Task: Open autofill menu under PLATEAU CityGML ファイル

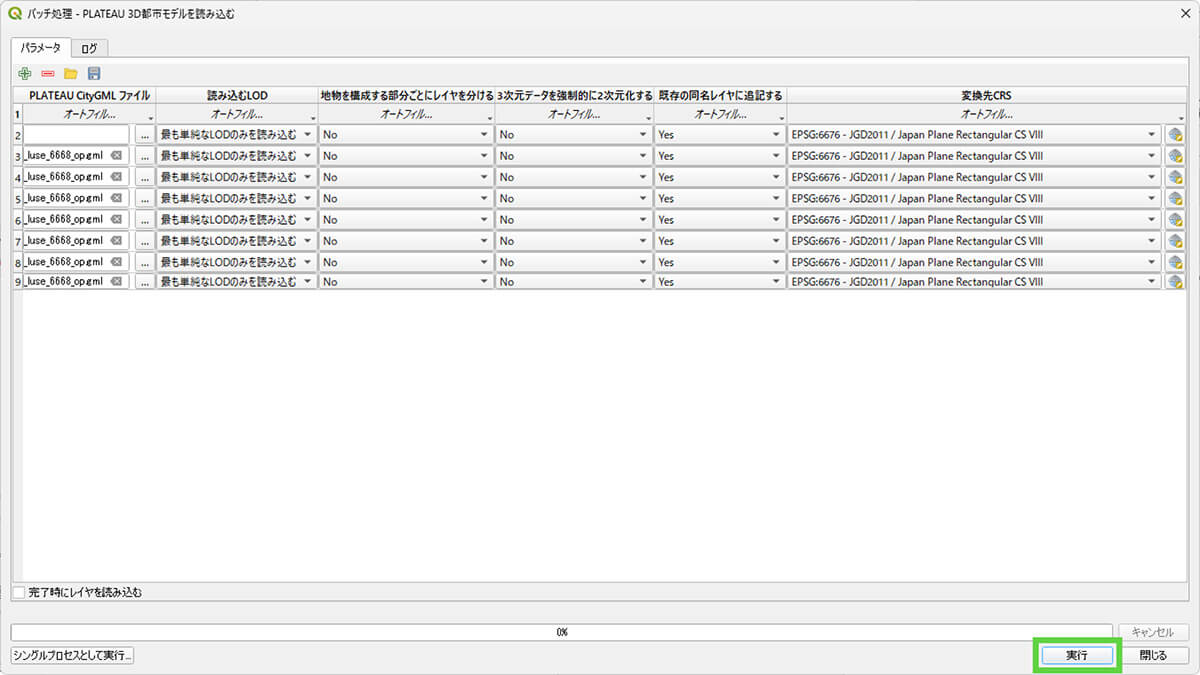Action: click(x=90, y=114)
